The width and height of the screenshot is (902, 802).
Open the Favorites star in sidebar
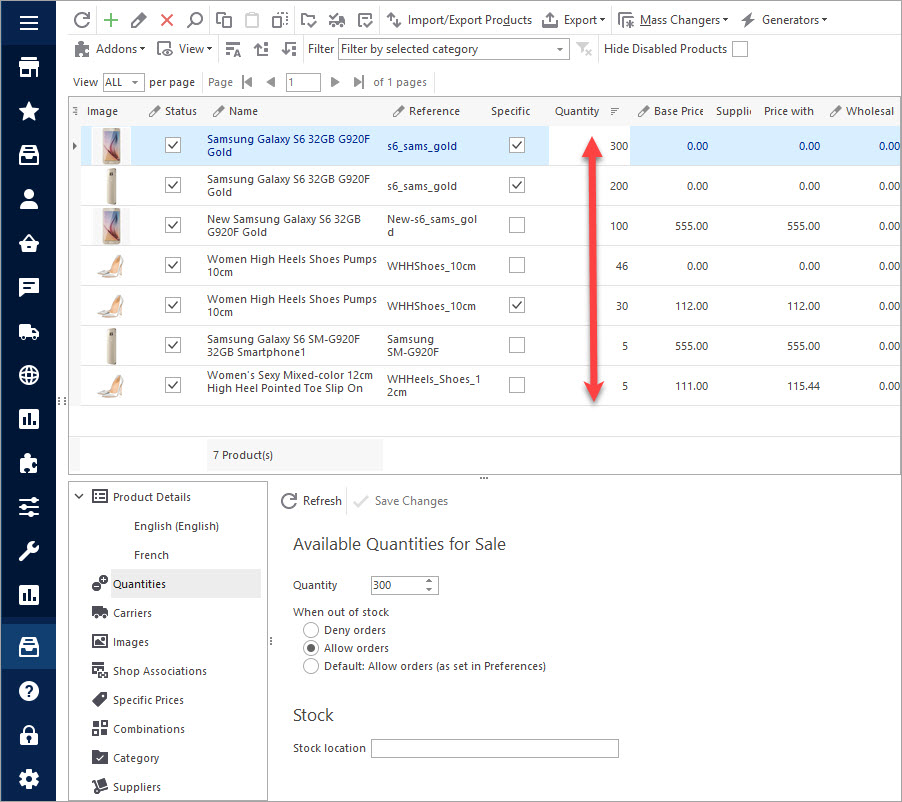point(29,111)
